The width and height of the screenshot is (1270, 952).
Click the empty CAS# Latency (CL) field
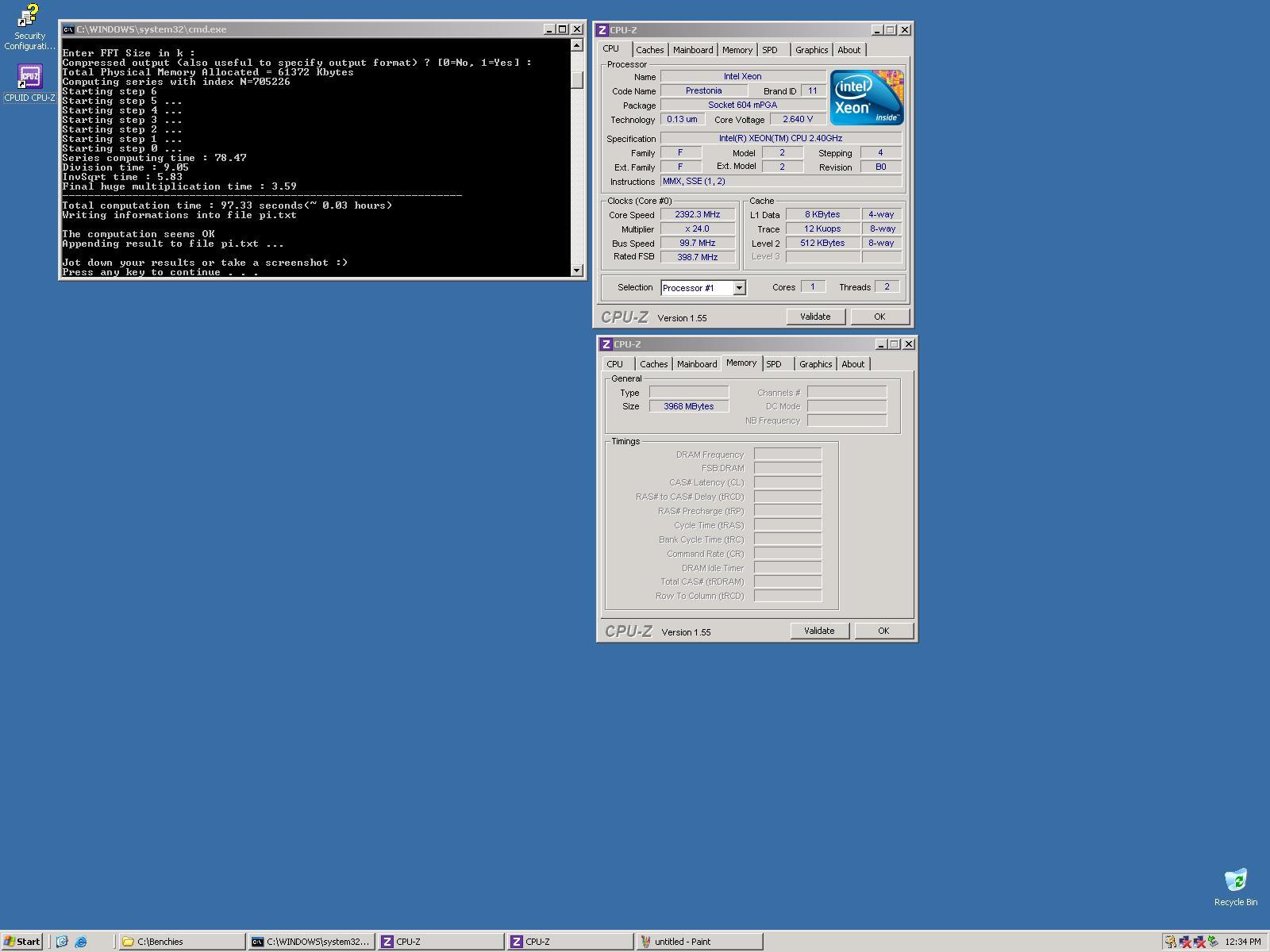[x=787, y=482]
